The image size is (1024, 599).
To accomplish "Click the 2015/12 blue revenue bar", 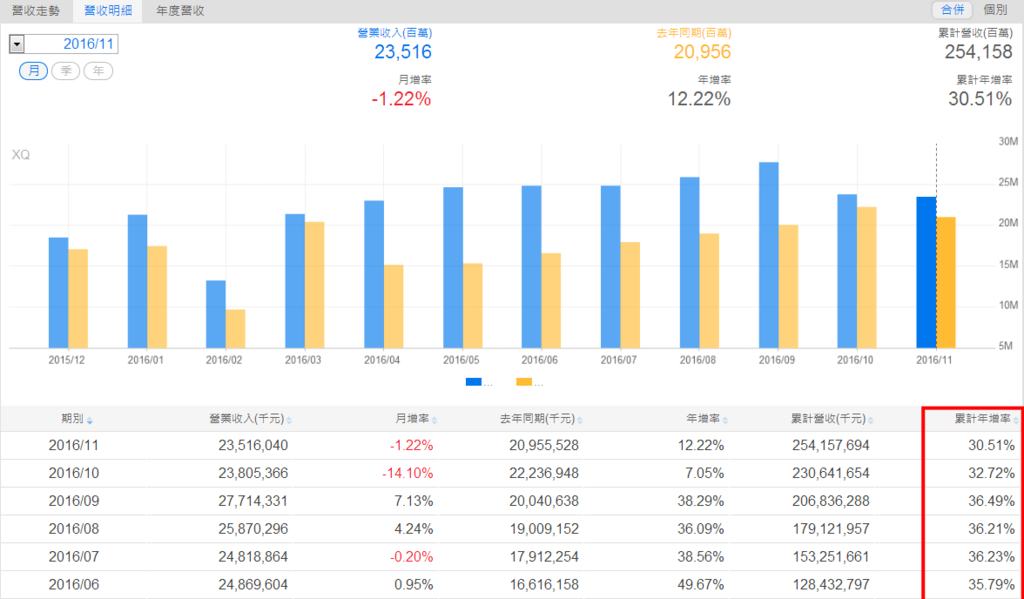I will click(58, 293).
